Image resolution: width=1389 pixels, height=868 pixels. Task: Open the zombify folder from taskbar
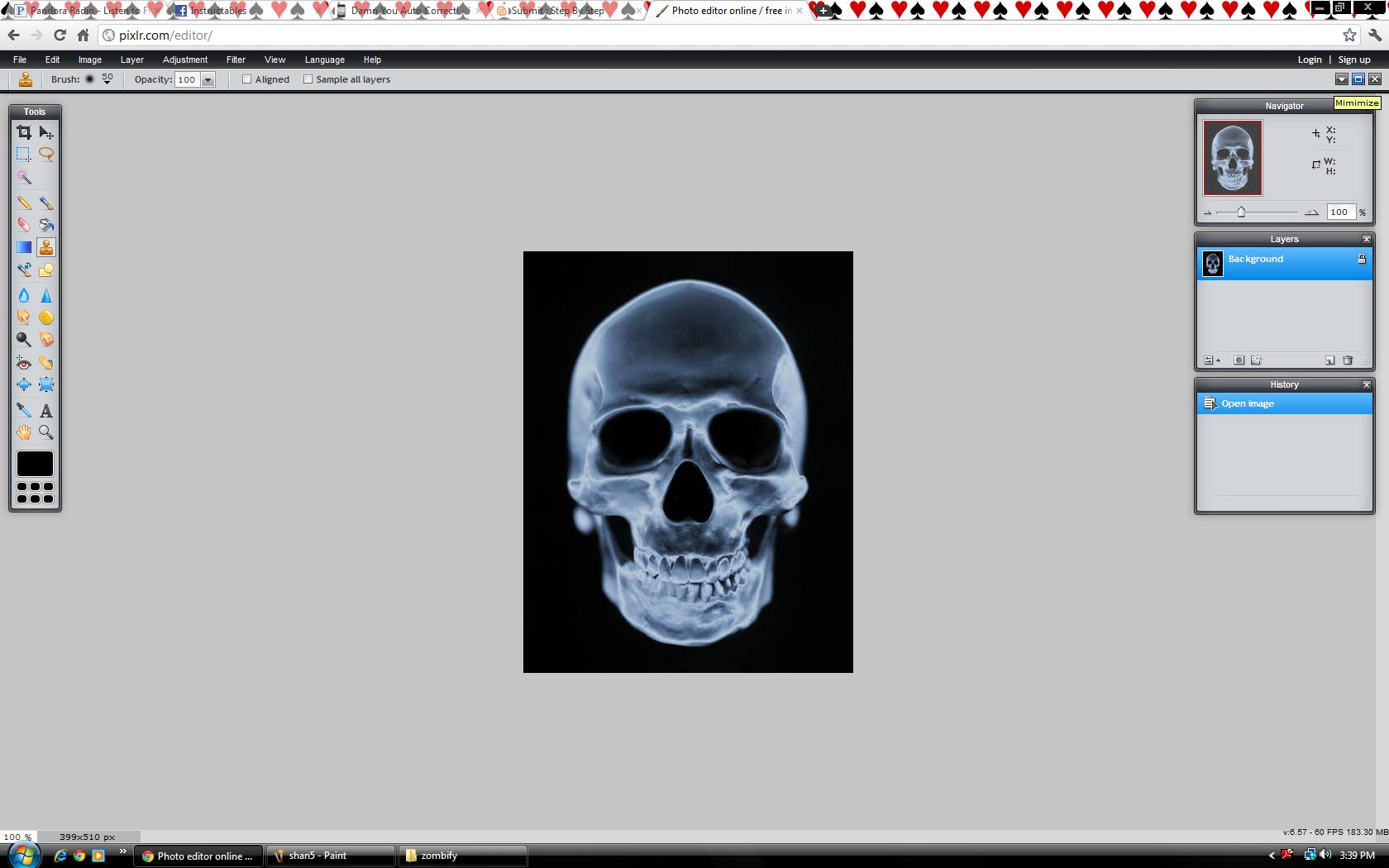tap(462, 856)
